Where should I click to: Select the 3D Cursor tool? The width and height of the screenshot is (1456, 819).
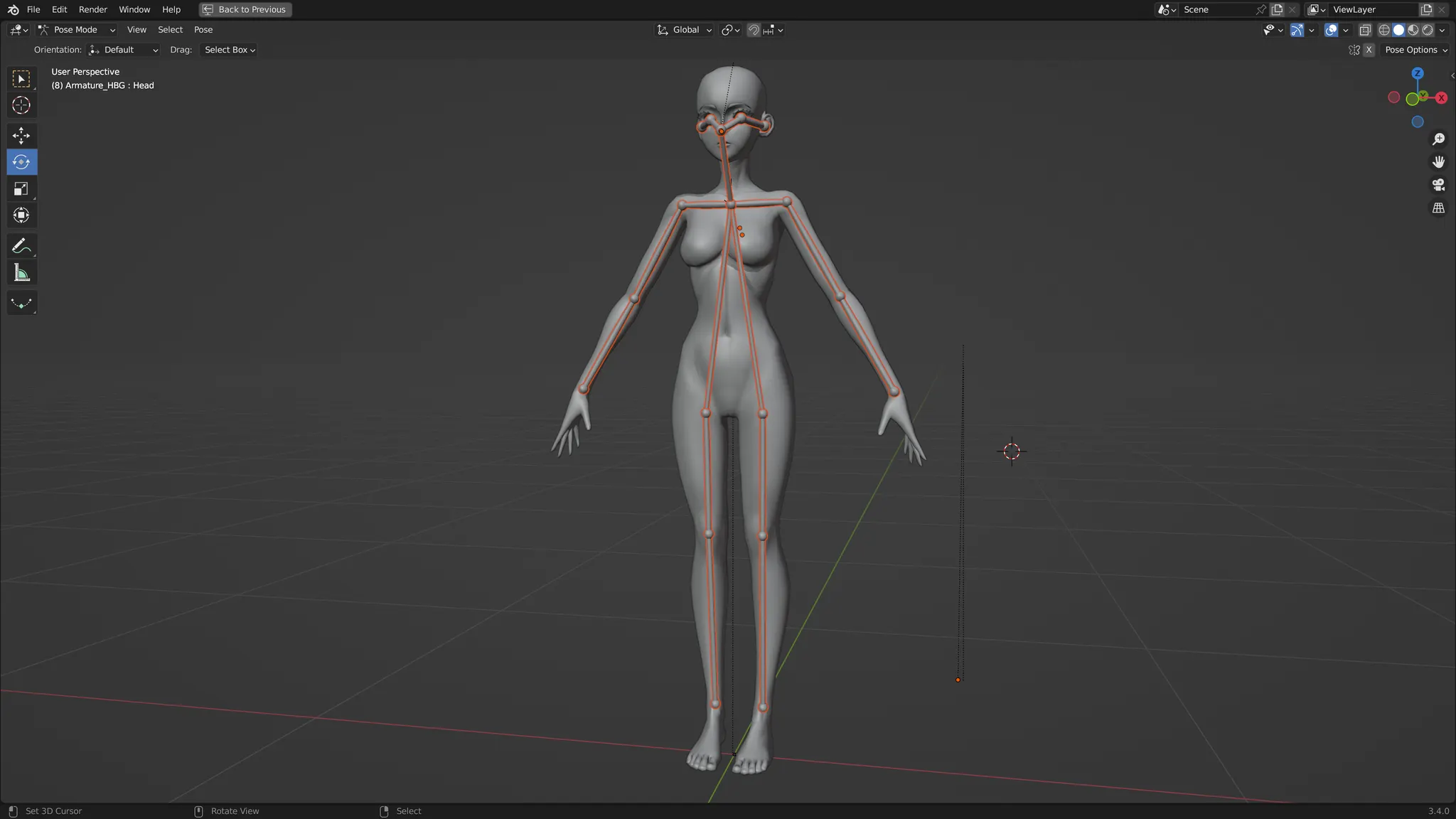click(21, 105)
